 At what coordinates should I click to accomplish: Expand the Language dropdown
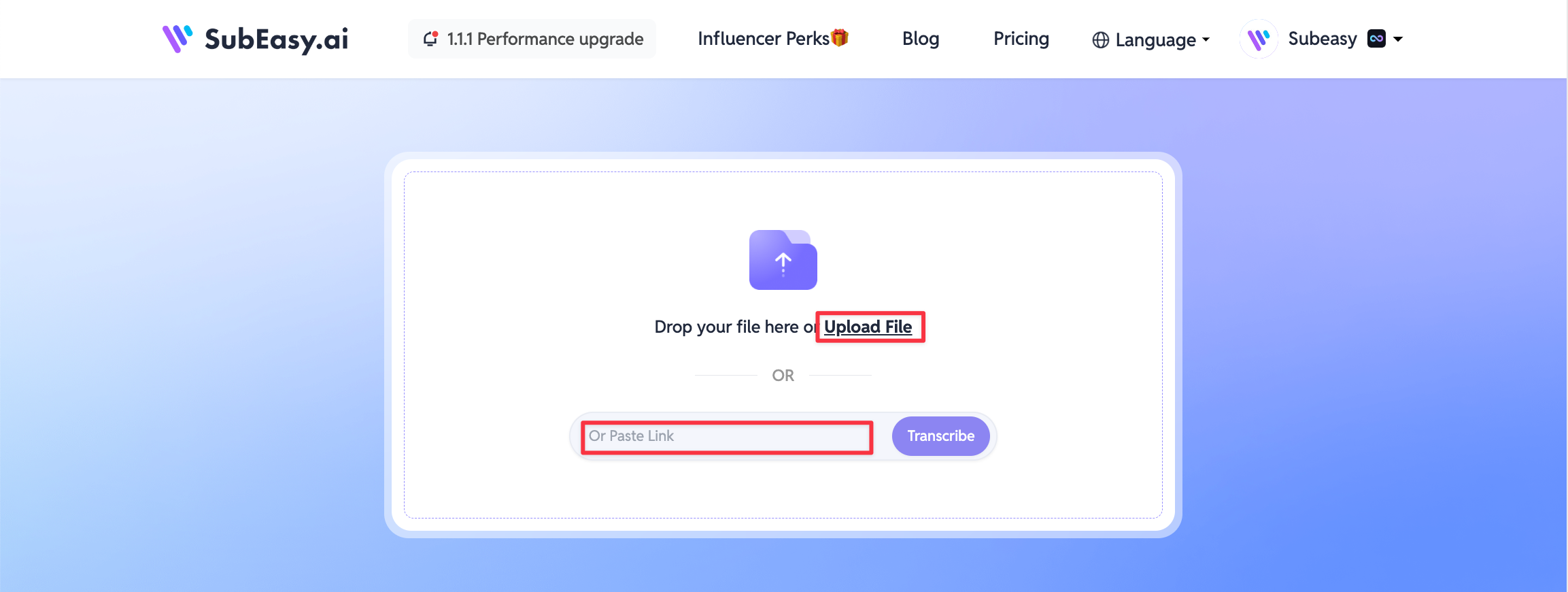(1151, 40)
